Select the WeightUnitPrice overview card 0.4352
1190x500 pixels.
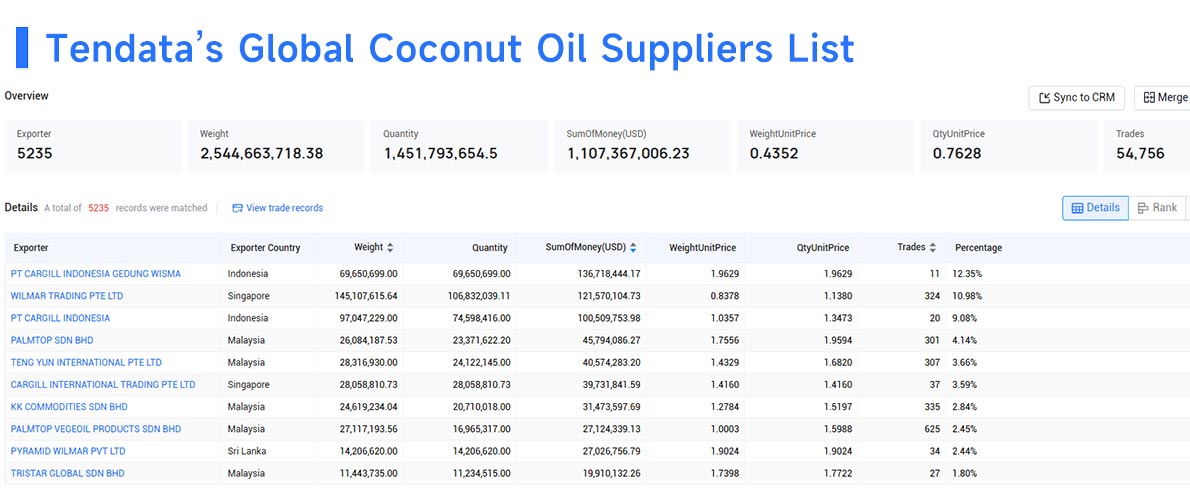pyautogui.click(x=826, y=146)
